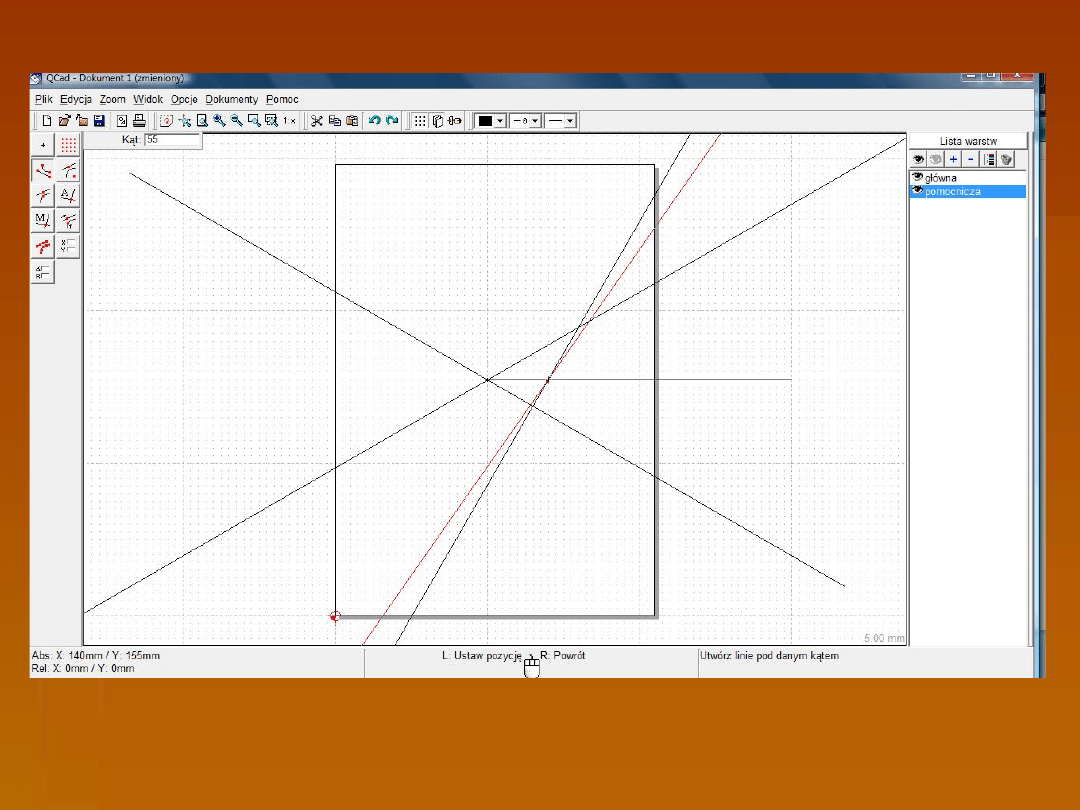Create a new document with blank page icon
1080x810 pixels.
pos(47,121)
